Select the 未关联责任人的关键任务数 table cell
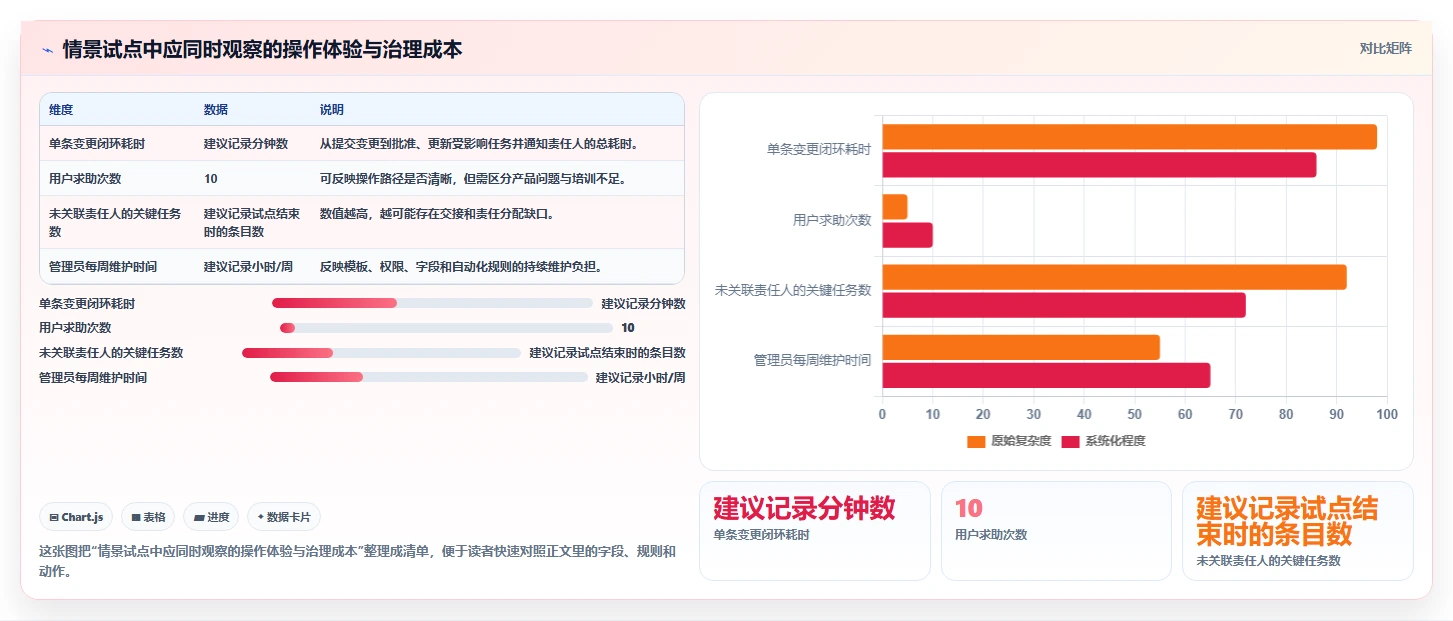 point(115,222)
